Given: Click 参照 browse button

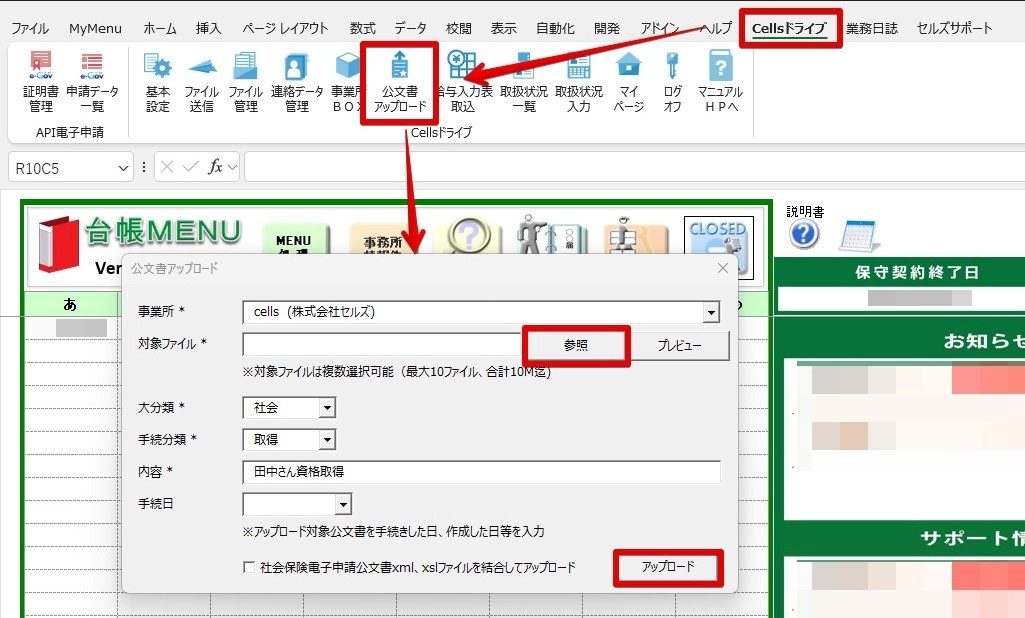Looking at the screenshot, I should [576, 345].
